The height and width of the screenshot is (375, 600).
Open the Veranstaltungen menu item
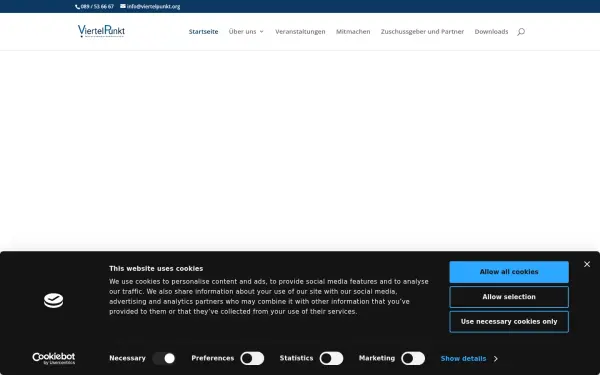[300, 32]
